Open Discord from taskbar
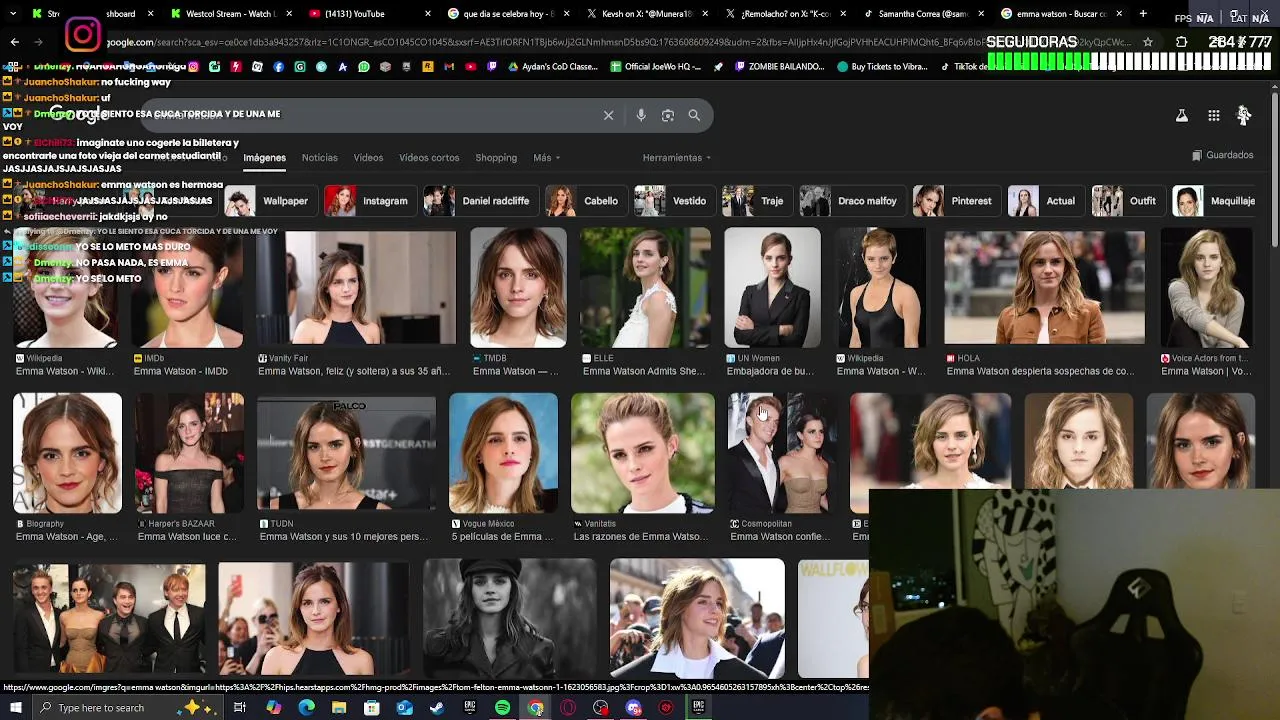 tap(633, 708)
